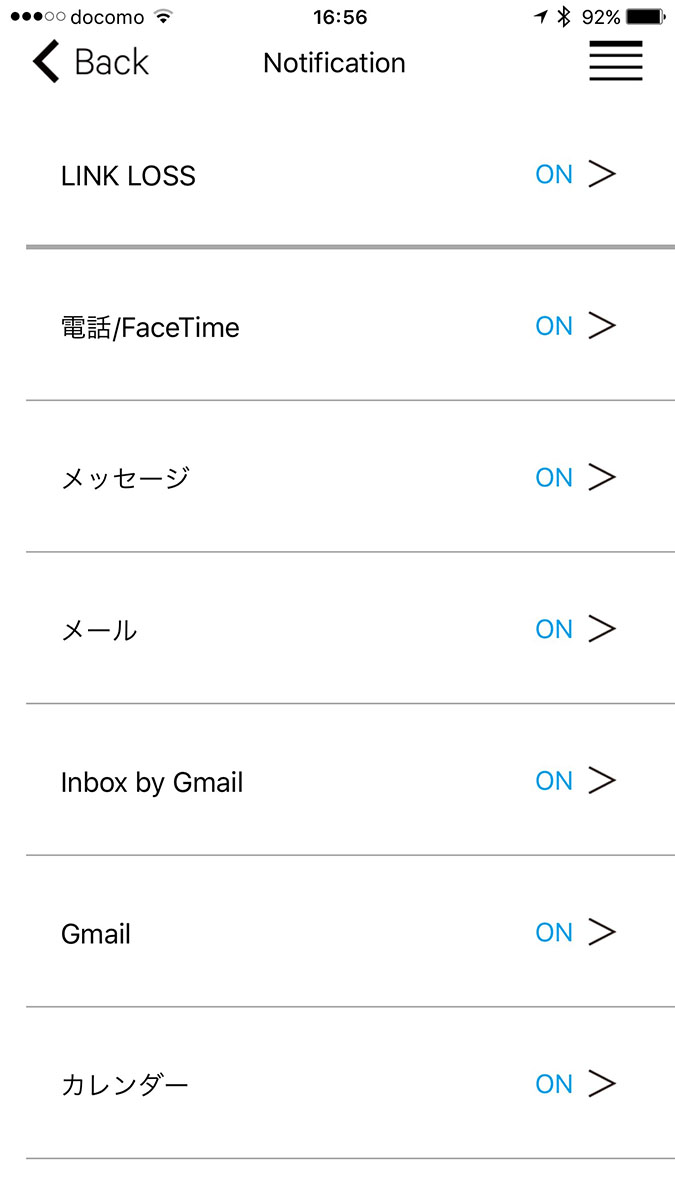Viewport: 675px width, 1200px height.
Task: Tap the back arrow icon
Action: pos(43,61)
